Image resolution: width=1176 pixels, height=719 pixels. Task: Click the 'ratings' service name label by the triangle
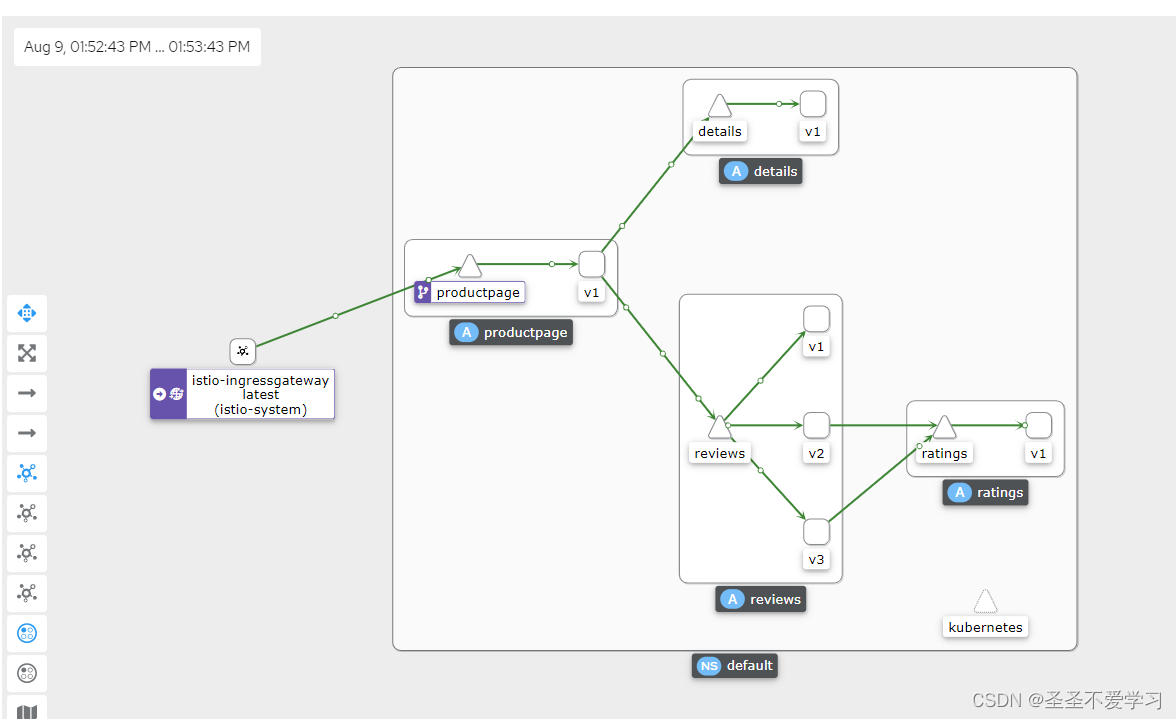pos(944,453)
